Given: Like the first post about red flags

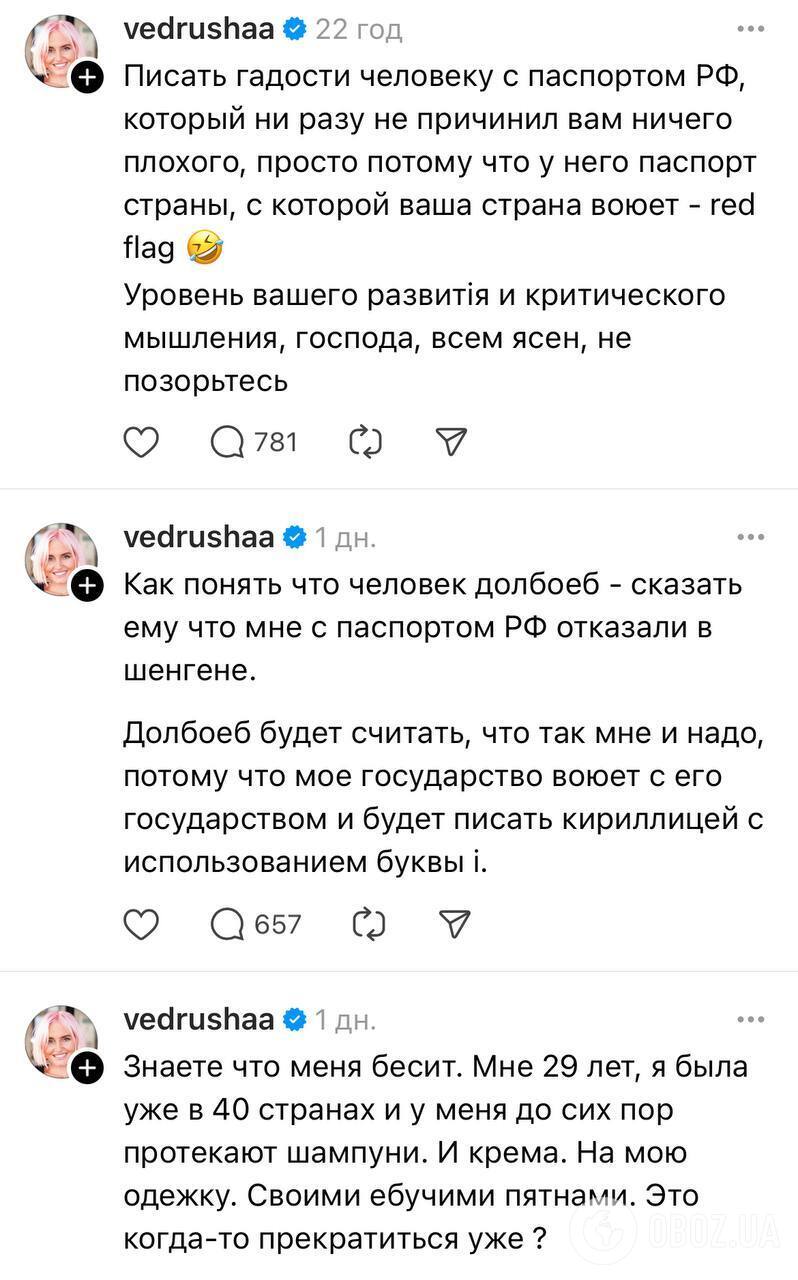Looking at the screenshot, I should coord(140,441).
